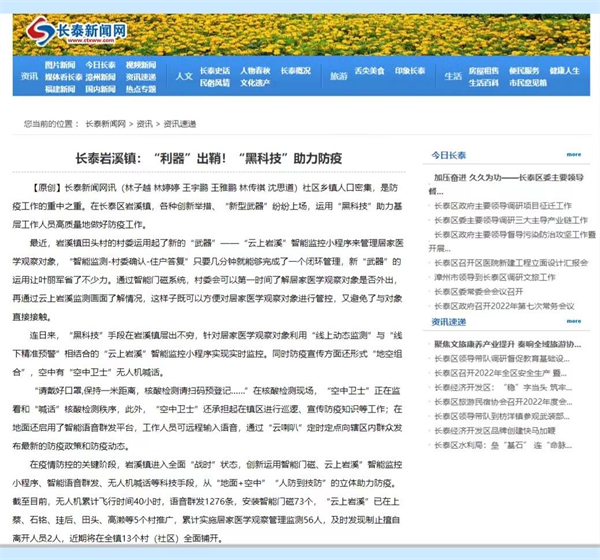
Task: Open article 漳州市领导到长泰区调研文旅工作
Action: coord(495,277)
